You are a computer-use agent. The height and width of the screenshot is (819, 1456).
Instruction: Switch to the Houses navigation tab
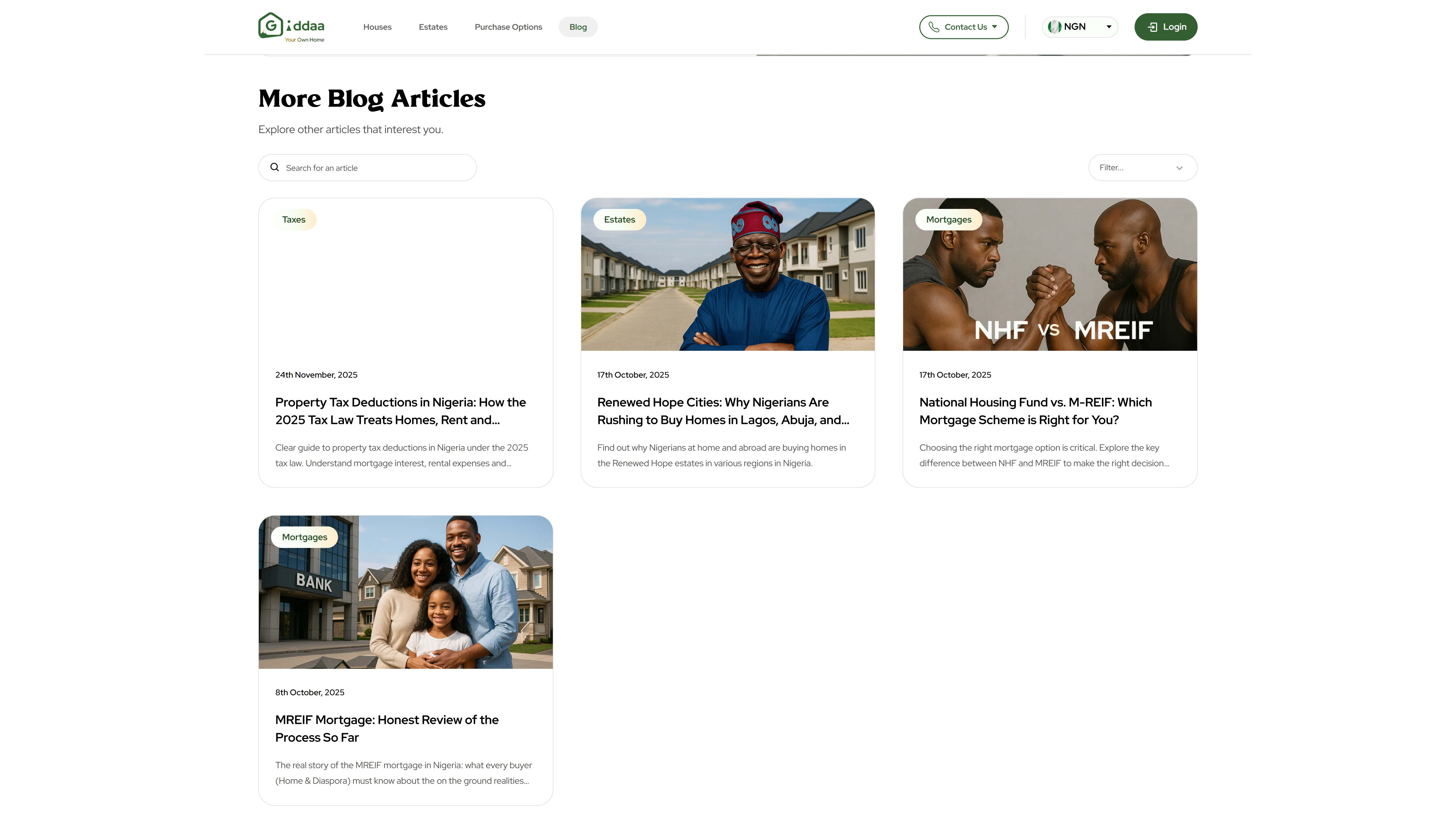tap(377, 27)
